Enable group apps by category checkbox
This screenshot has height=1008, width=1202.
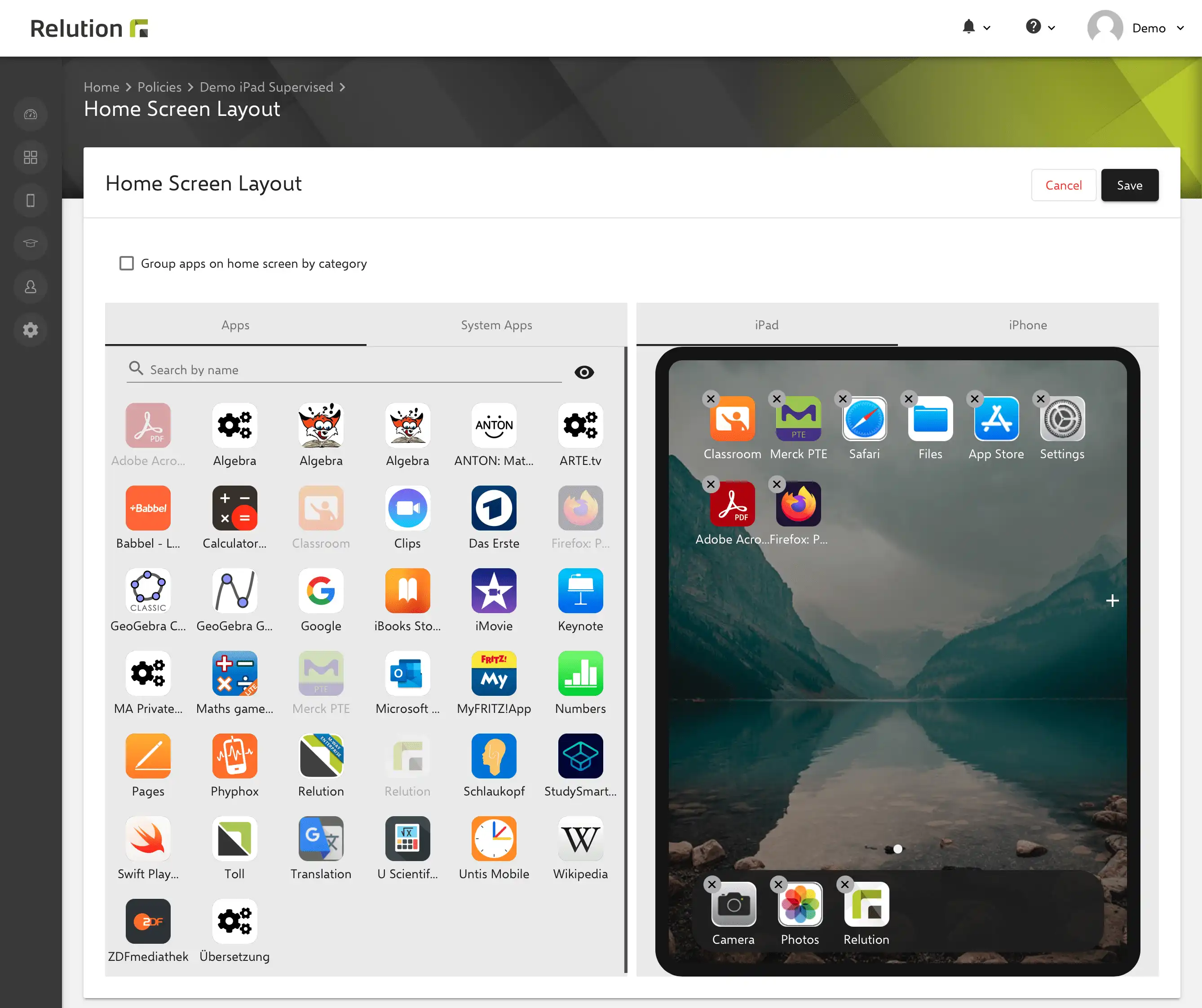pyautogui.click(x=127, y=263)
